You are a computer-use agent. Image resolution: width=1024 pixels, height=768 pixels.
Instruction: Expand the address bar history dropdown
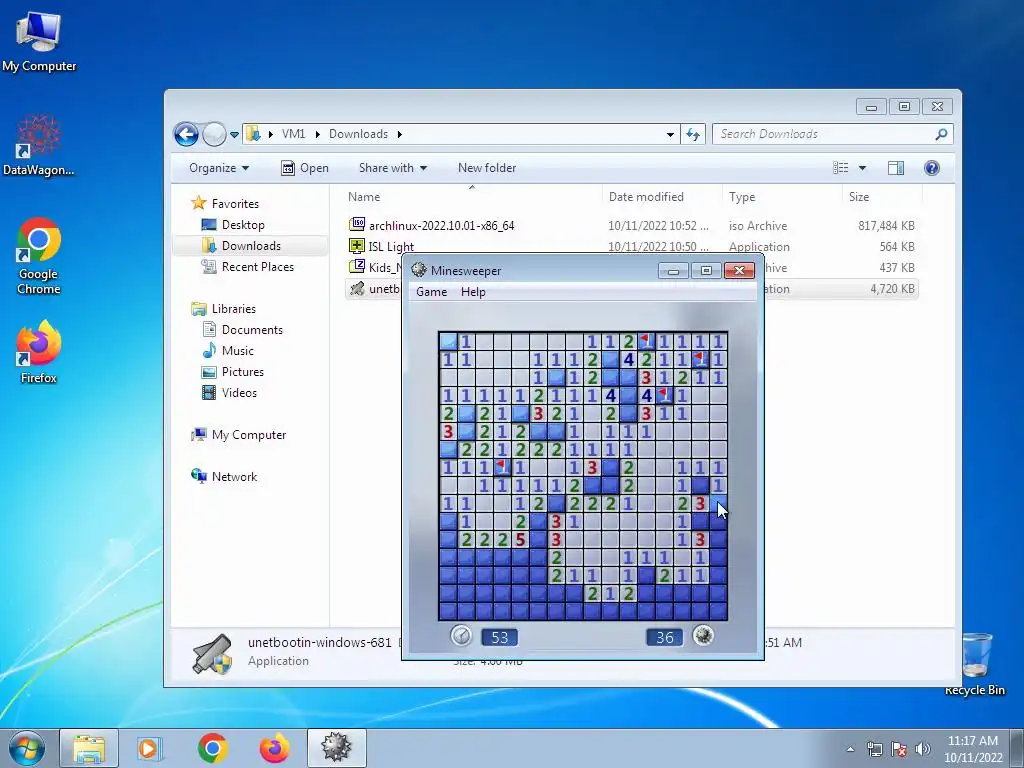point(670,135)
